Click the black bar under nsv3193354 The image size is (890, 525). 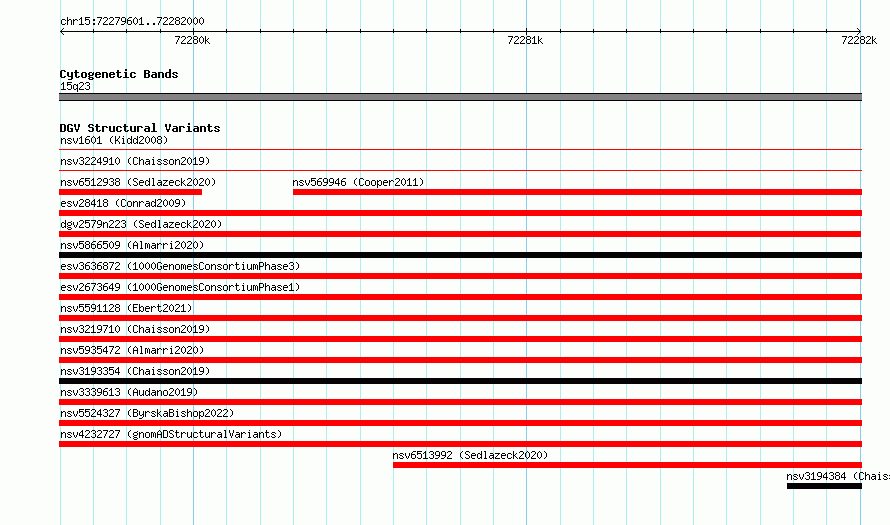point(460,381)
